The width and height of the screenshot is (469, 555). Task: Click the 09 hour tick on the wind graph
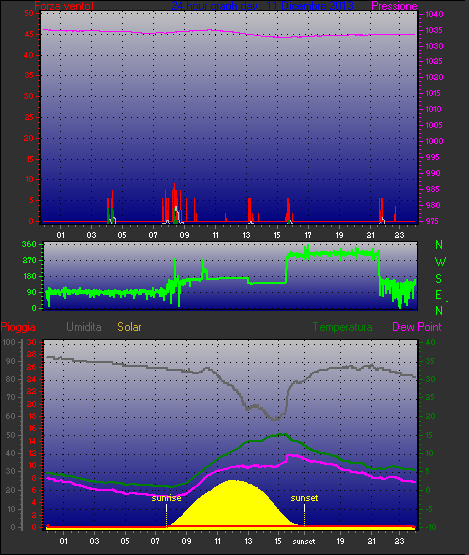tap(184, 235)
